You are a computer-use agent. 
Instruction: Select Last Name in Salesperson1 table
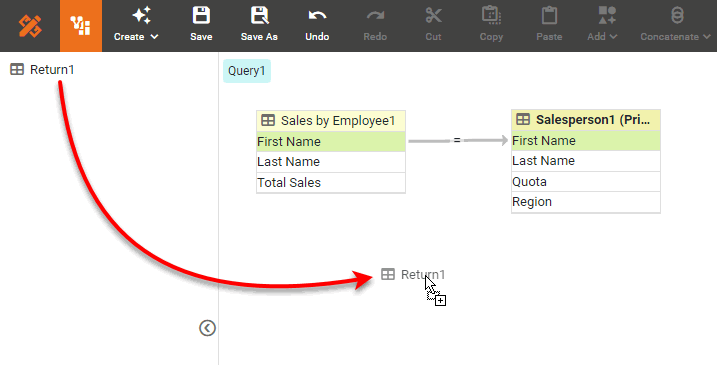point(586,161)
